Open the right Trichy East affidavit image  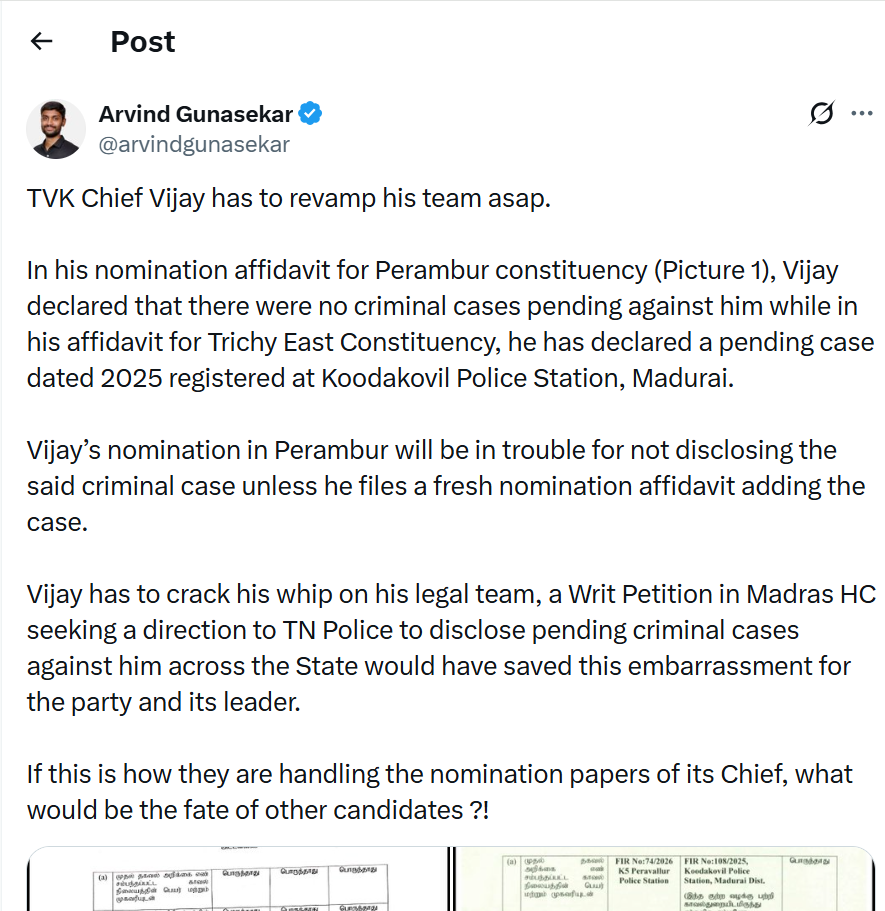(x=664, y=879)
